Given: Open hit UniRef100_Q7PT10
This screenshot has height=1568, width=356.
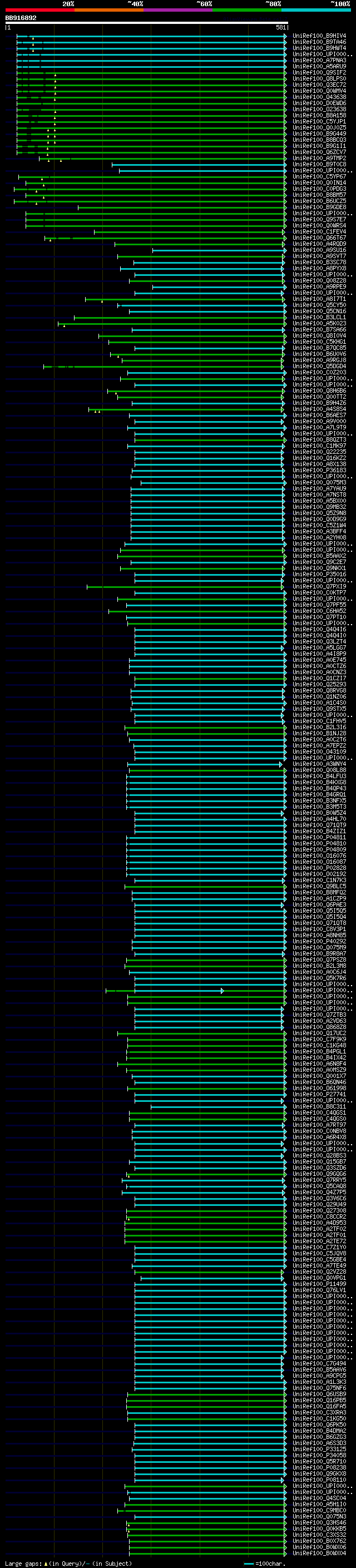Looking at the screenshot, I should pos(319,617).
